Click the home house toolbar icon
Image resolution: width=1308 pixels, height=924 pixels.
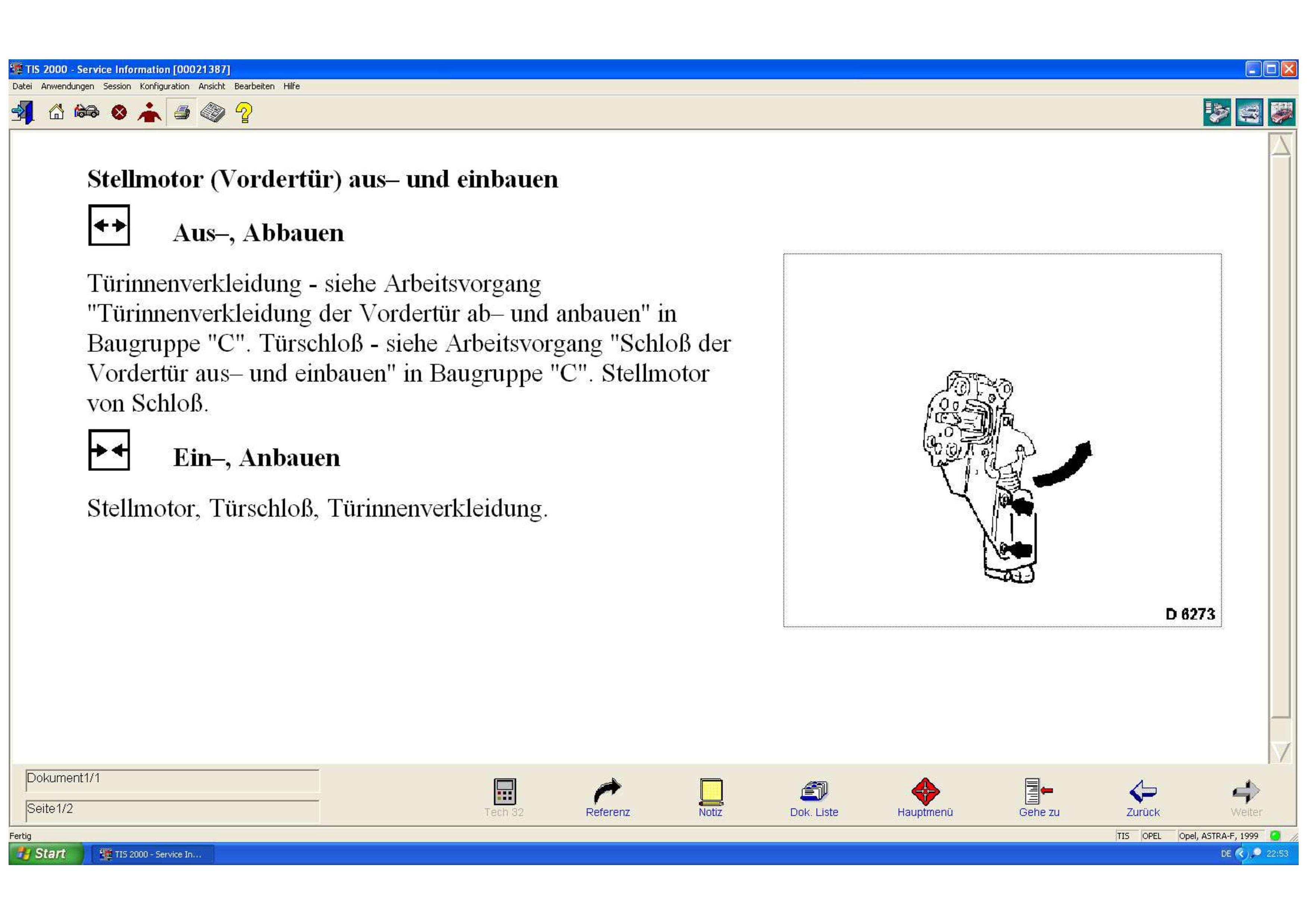coord(56,112)
